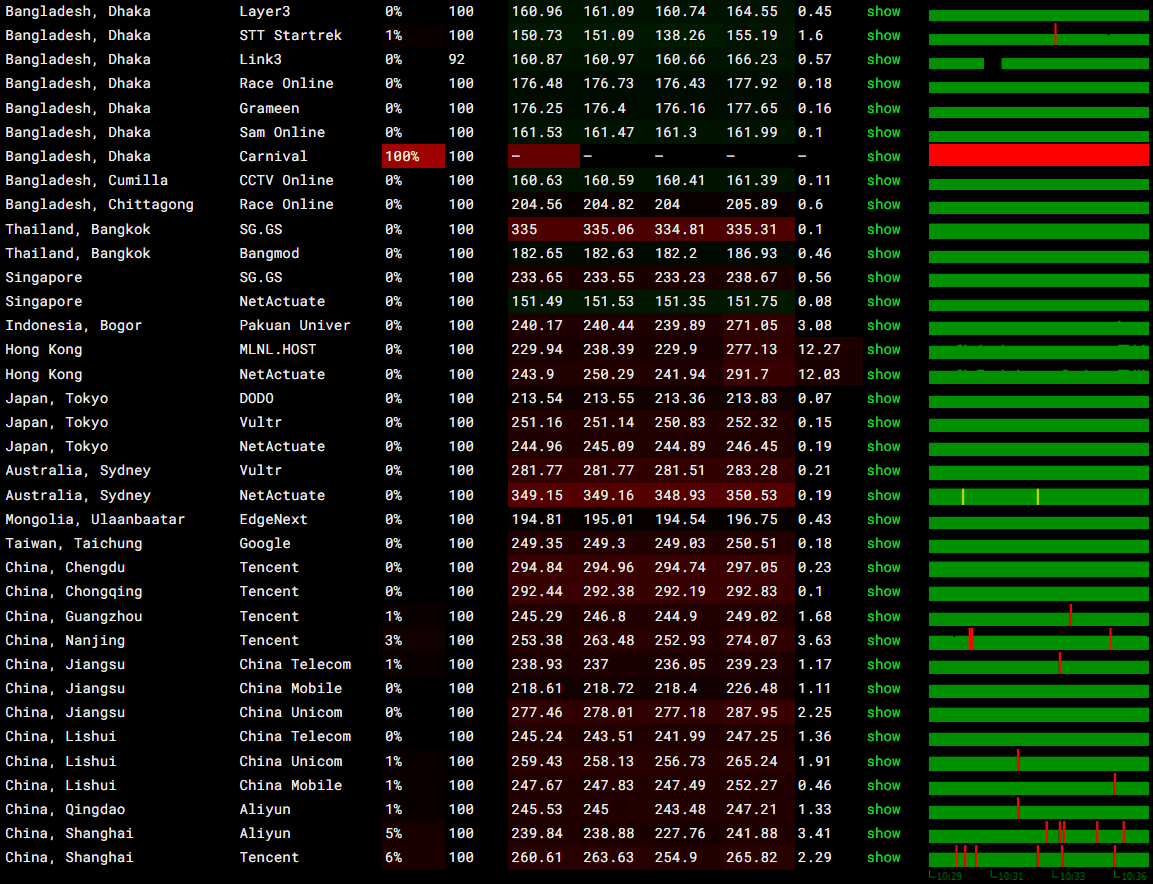Image resolution: width=1153 pixels, height=884 pixels.
Task: Click Nanjing Tencent timeline graph
Action: [1038, 640]
